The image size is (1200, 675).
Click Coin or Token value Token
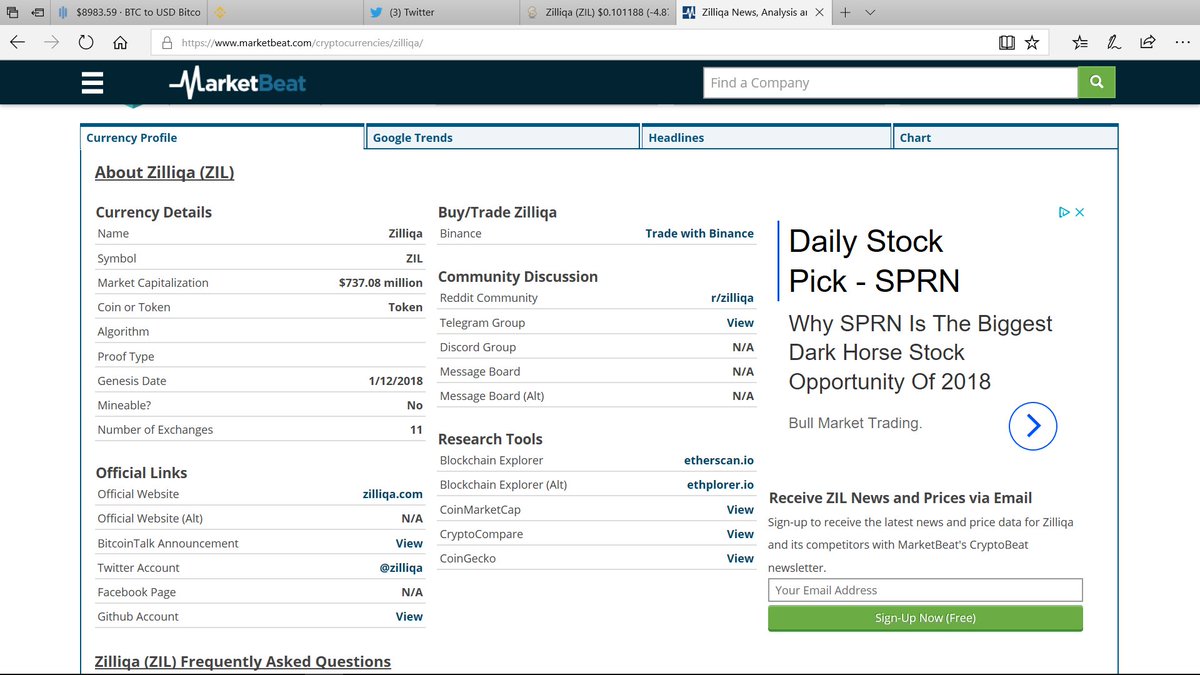[405, 307]
